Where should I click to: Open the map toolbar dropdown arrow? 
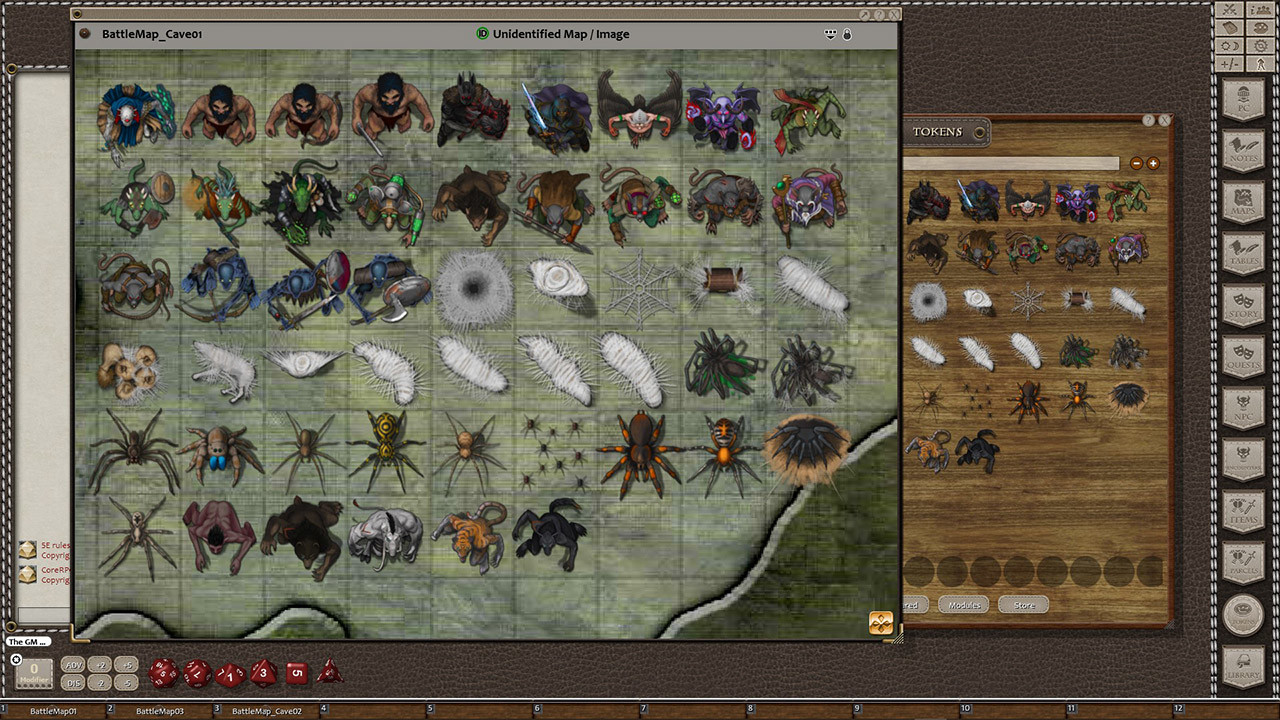coord(830,34)
